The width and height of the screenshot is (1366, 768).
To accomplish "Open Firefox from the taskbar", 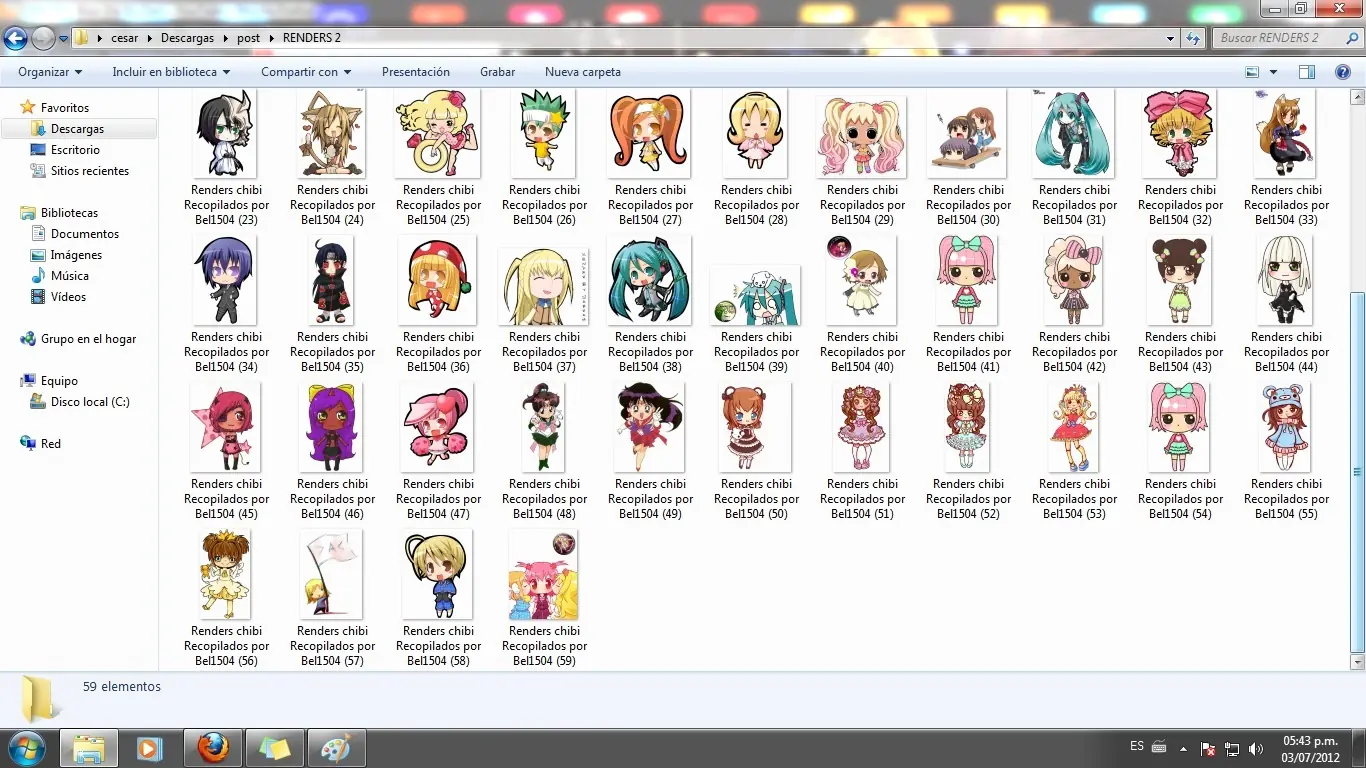I will point(212,748).
